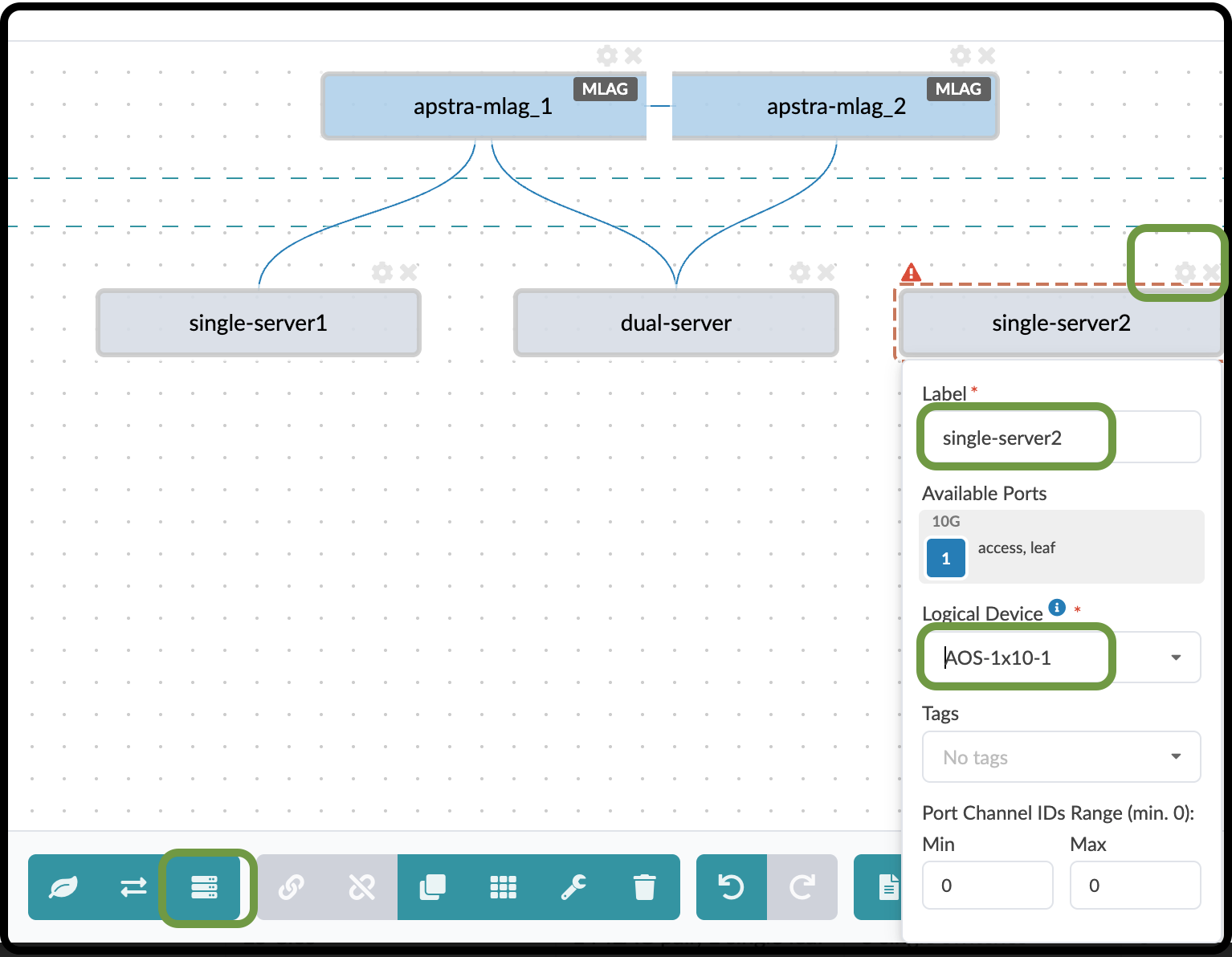Open gear settings above single-server2
This screenshot has width=1232, height=957.
click(x=1185, y=272)
